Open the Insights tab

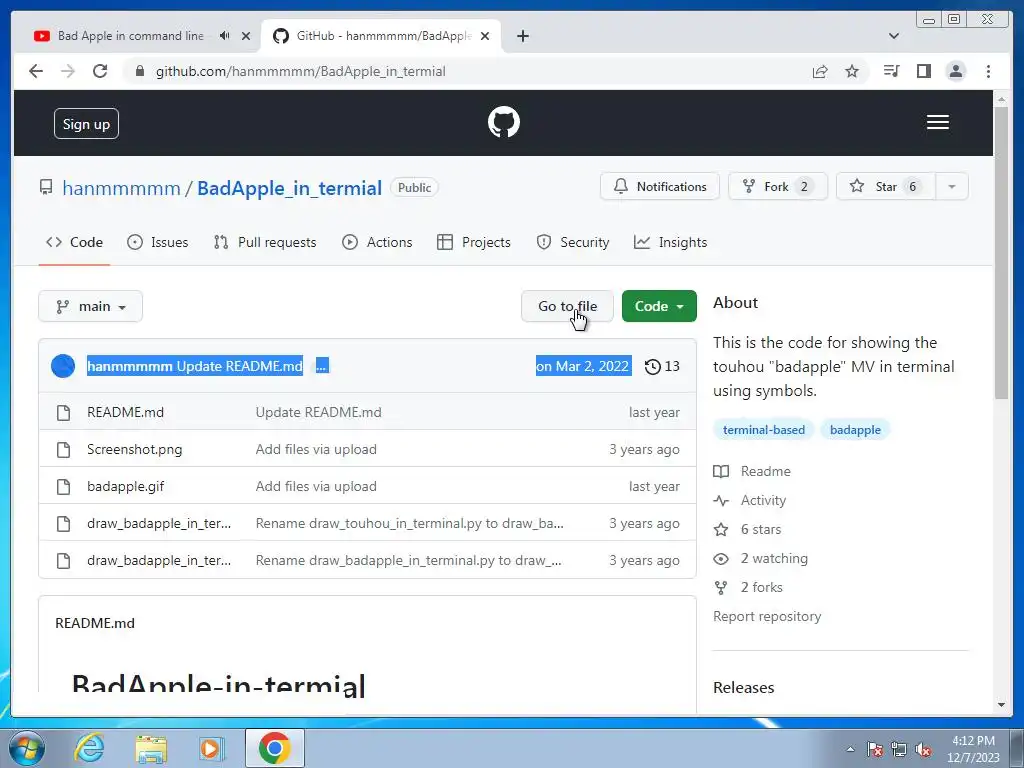pos(670,242)
